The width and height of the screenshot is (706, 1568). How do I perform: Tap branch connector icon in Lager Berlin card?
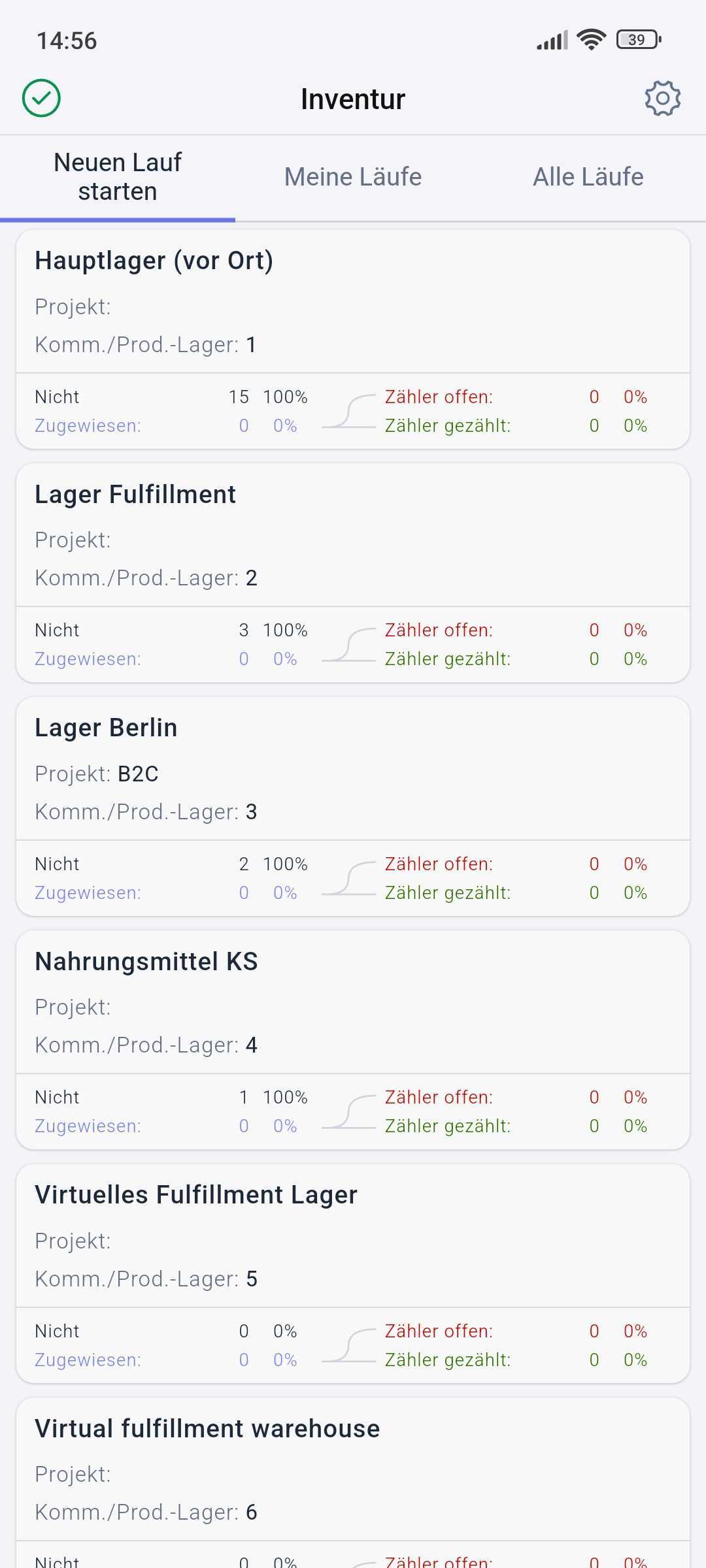click(x=349, y=879)
